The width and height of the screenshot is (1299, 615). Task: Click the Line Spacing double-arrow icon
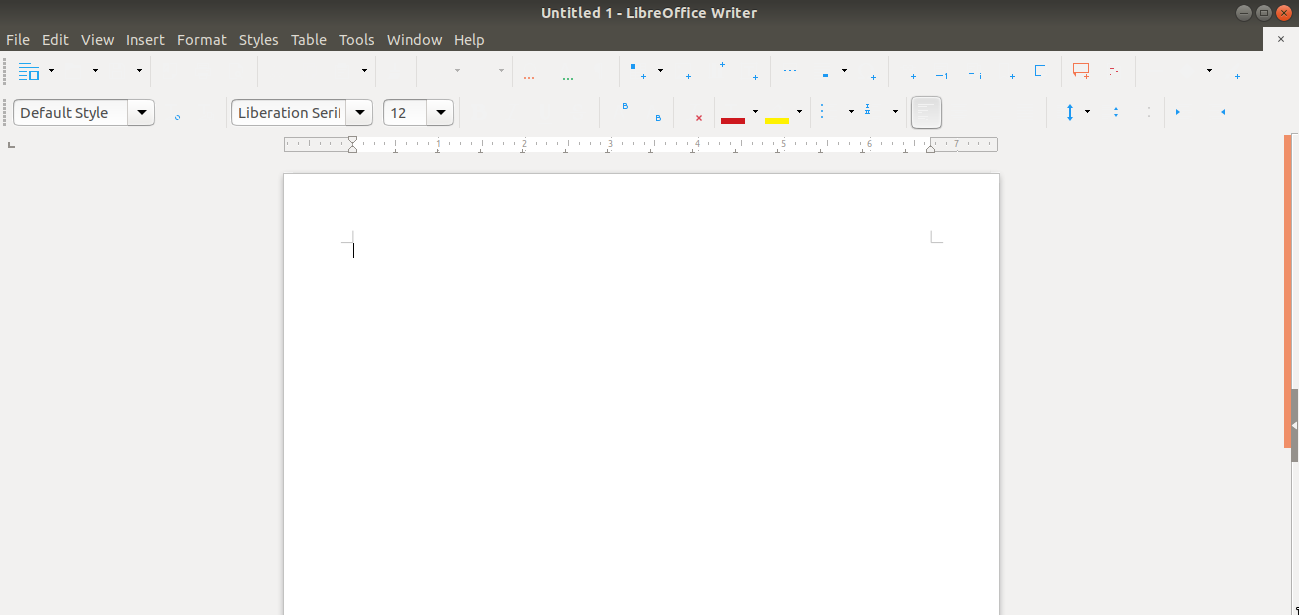[x=1069, y=112]
